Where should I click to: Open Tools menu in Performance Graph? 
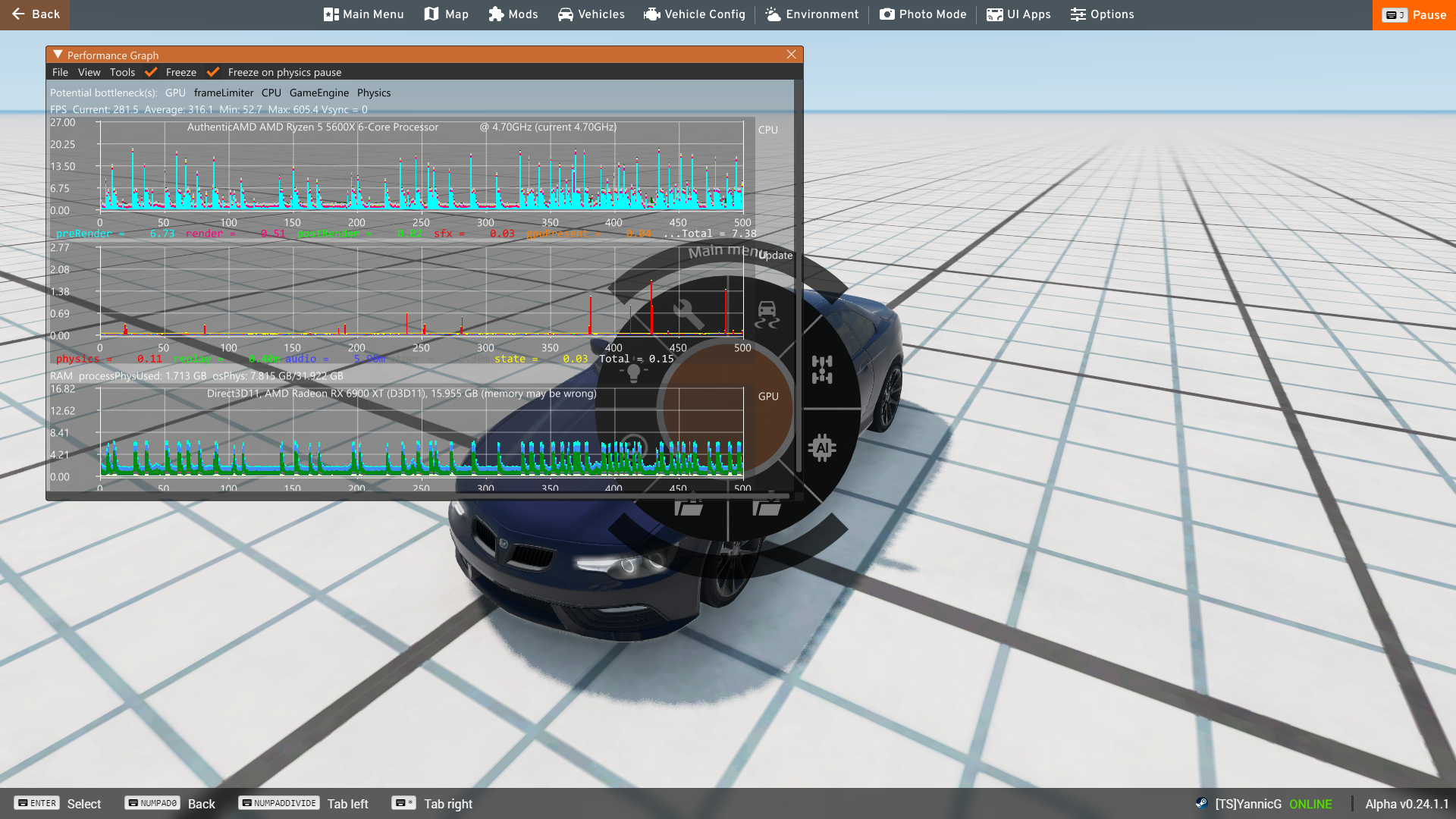tap(122, 72)
